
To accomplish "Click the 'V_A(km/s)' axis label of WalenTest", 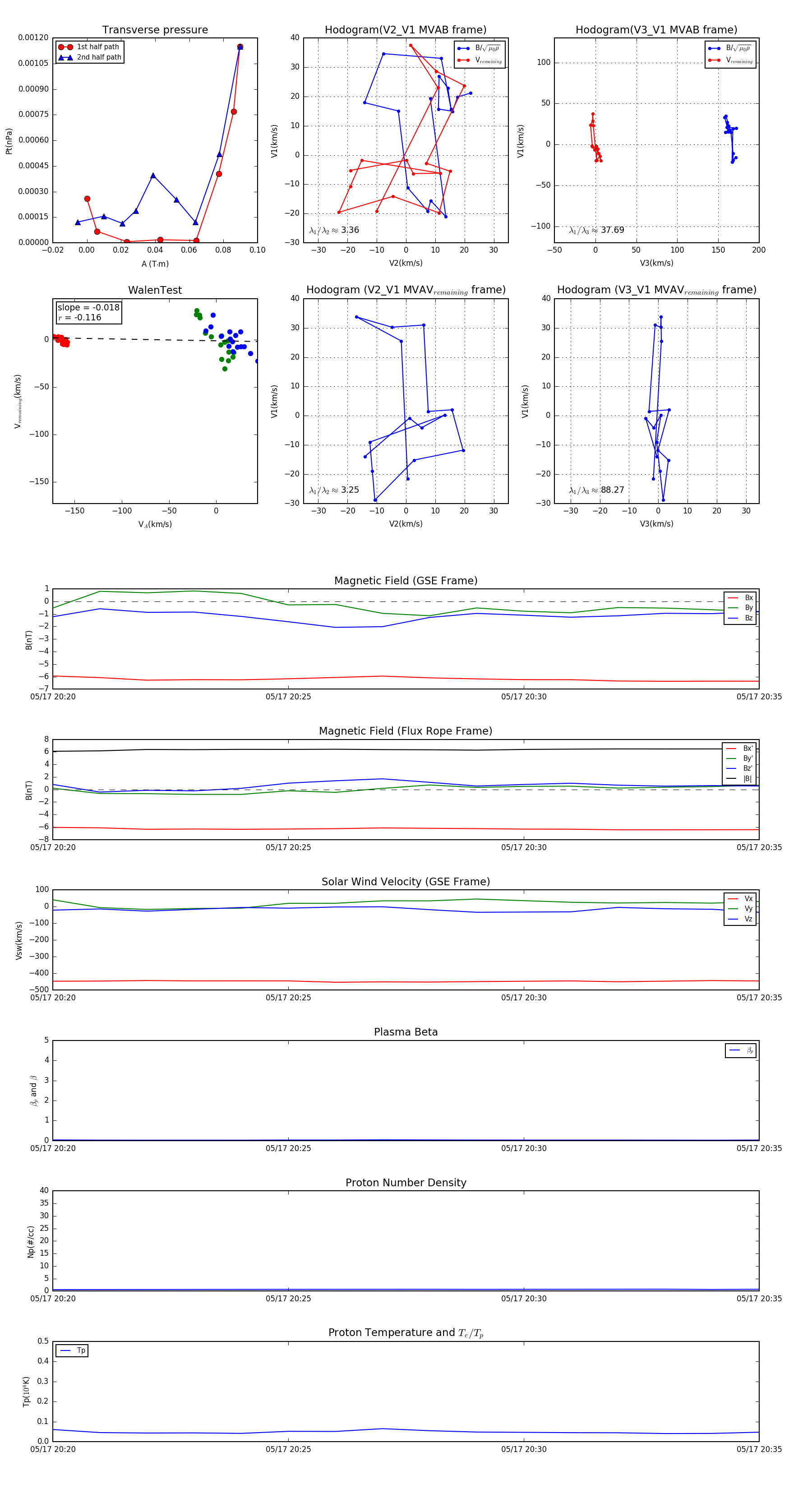I will click(x=155, y=524).
